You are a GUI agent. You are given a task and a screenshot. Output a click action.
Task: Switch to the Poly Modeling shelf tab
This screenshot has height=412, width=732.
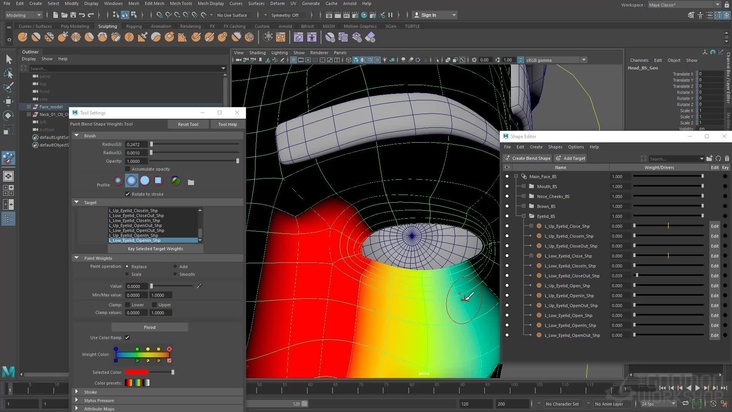point(75,27)
